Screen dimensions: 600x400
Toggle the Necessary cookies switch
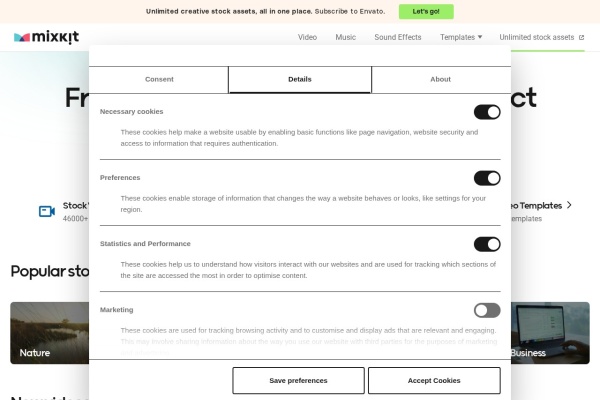[487, 112]
